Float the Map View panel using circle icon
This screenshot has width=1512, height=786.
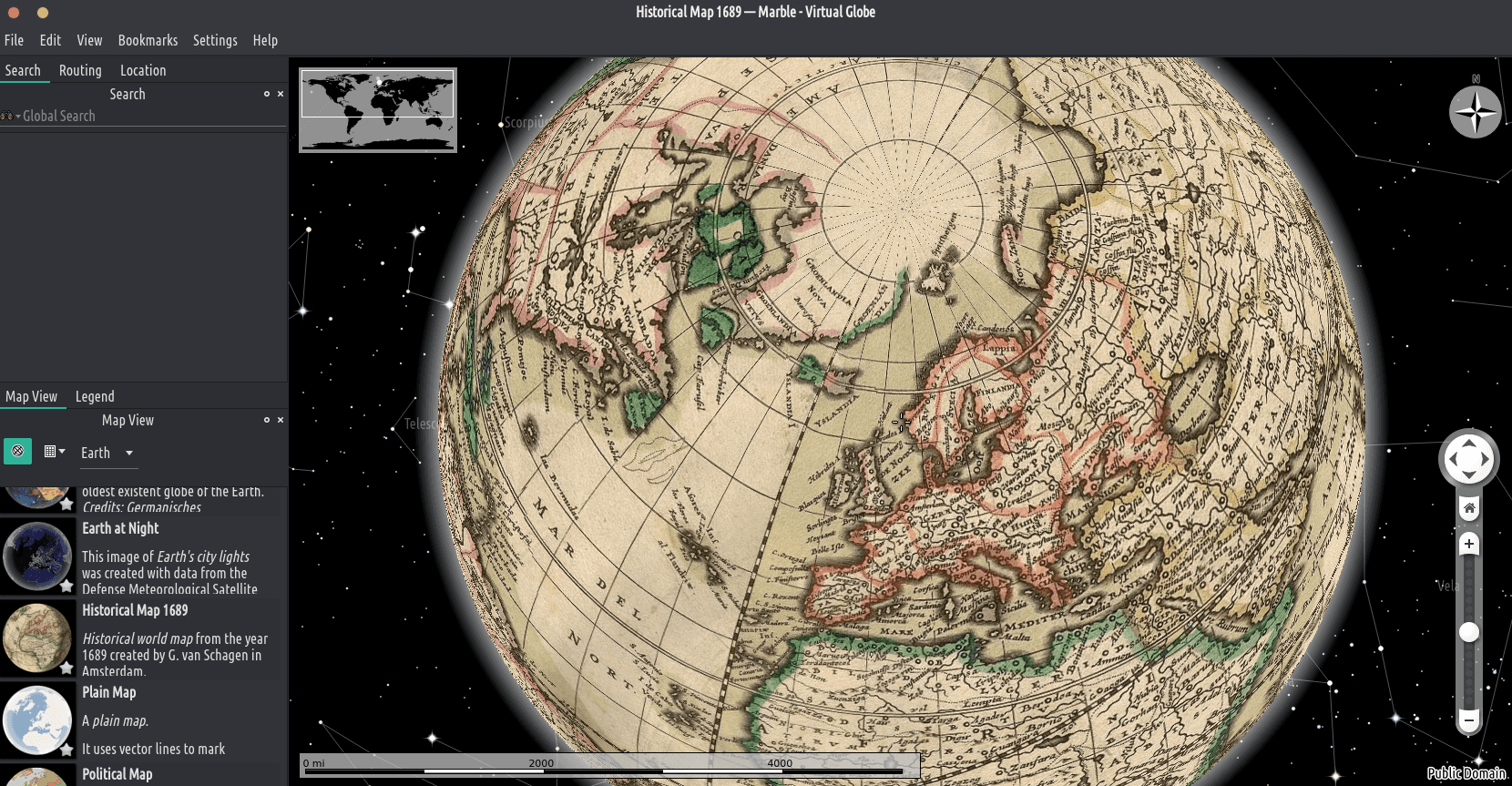tap(266, 420)
